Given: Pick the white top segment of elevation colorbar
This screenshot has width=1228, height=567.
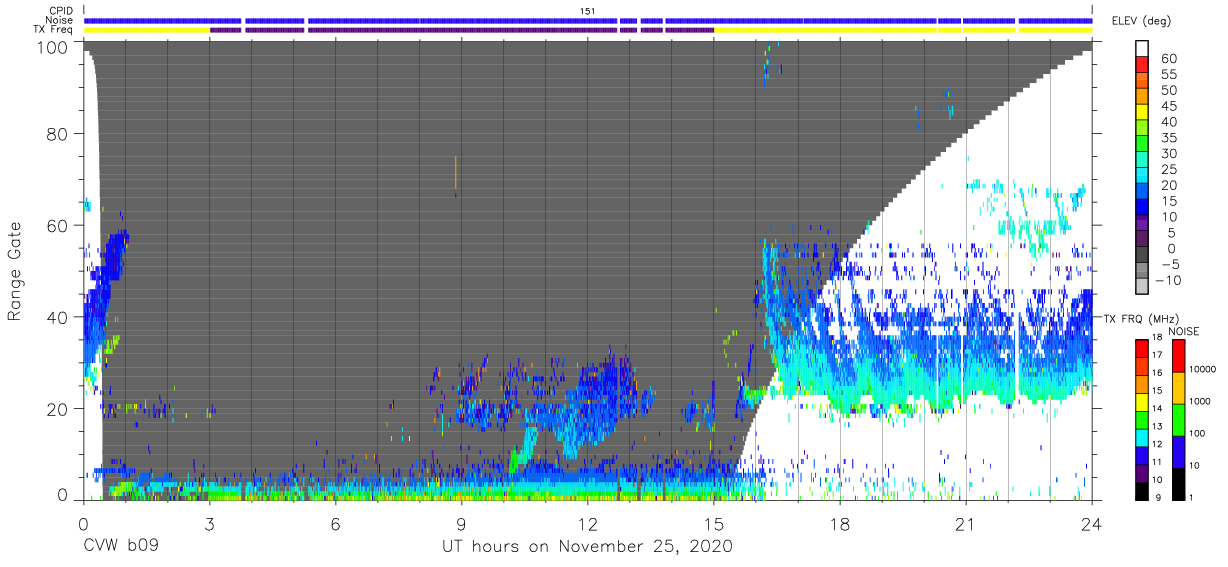Looking at the screenshot, I should 1143,49.
